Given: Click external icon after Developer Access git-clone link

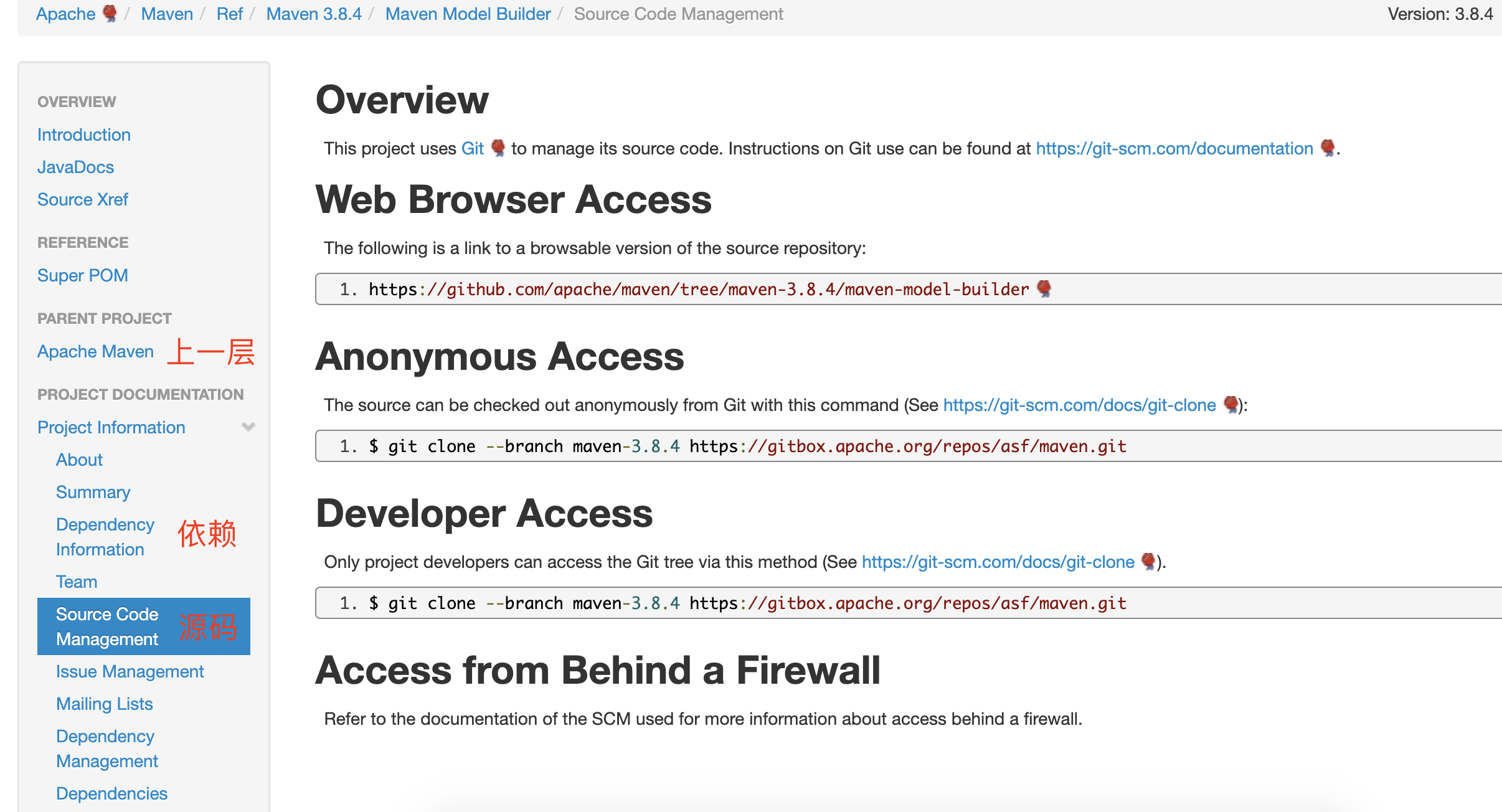Looking at the screenshot, I should (x=1149, y=562).
